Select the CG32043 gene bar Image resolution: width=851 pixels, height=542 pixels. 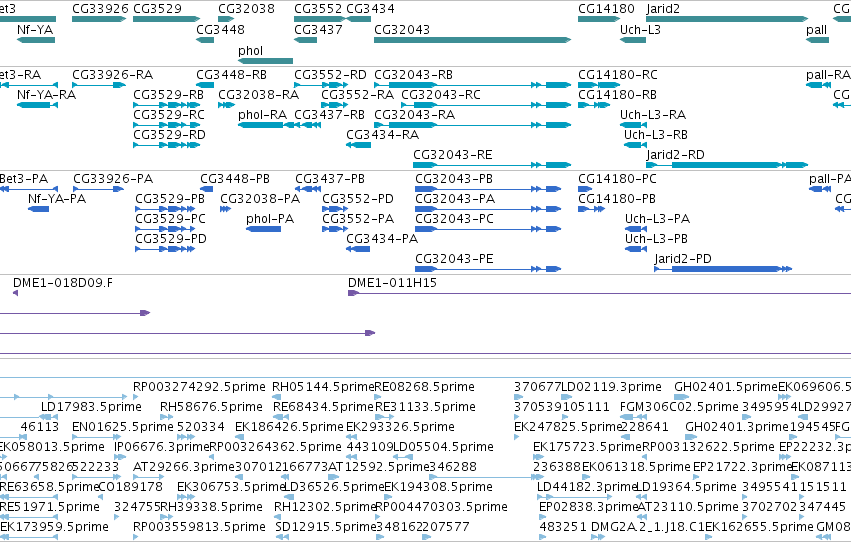472,40
